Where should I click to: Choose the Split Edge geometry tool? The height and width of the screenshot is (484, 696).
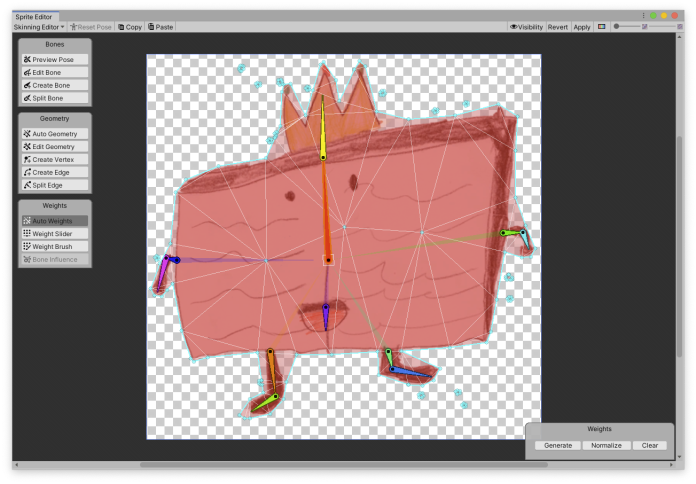[x=55, y=186]
